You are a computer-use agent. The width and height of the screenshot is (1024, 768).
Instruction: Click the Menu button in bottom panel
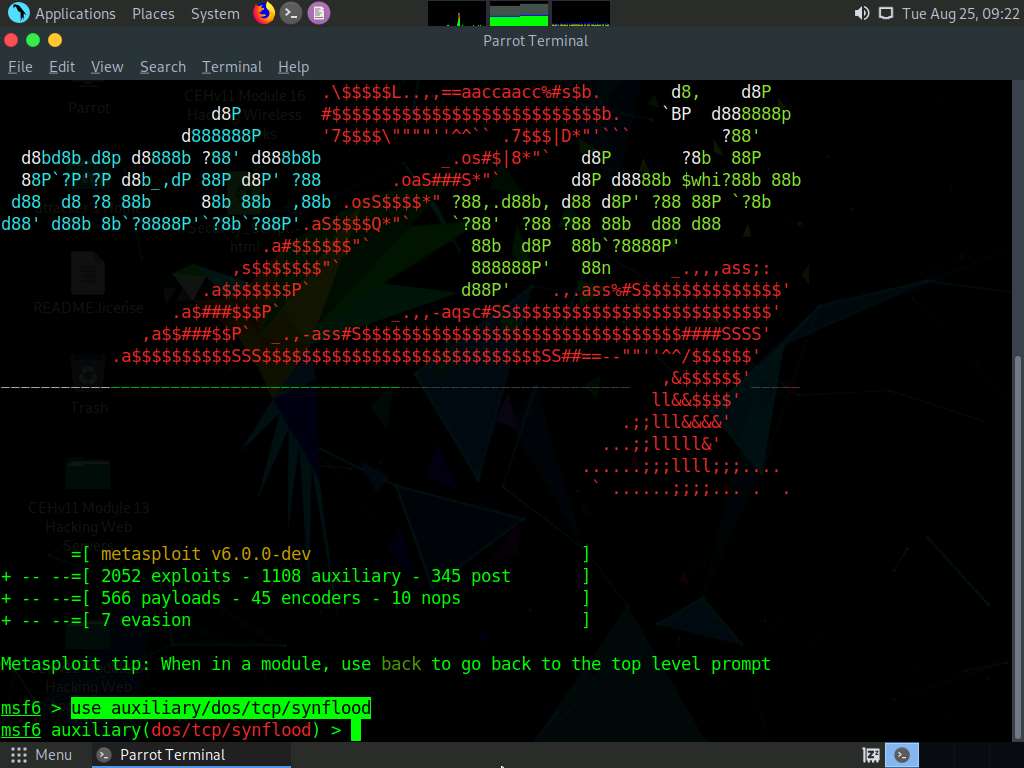(41, 755)
